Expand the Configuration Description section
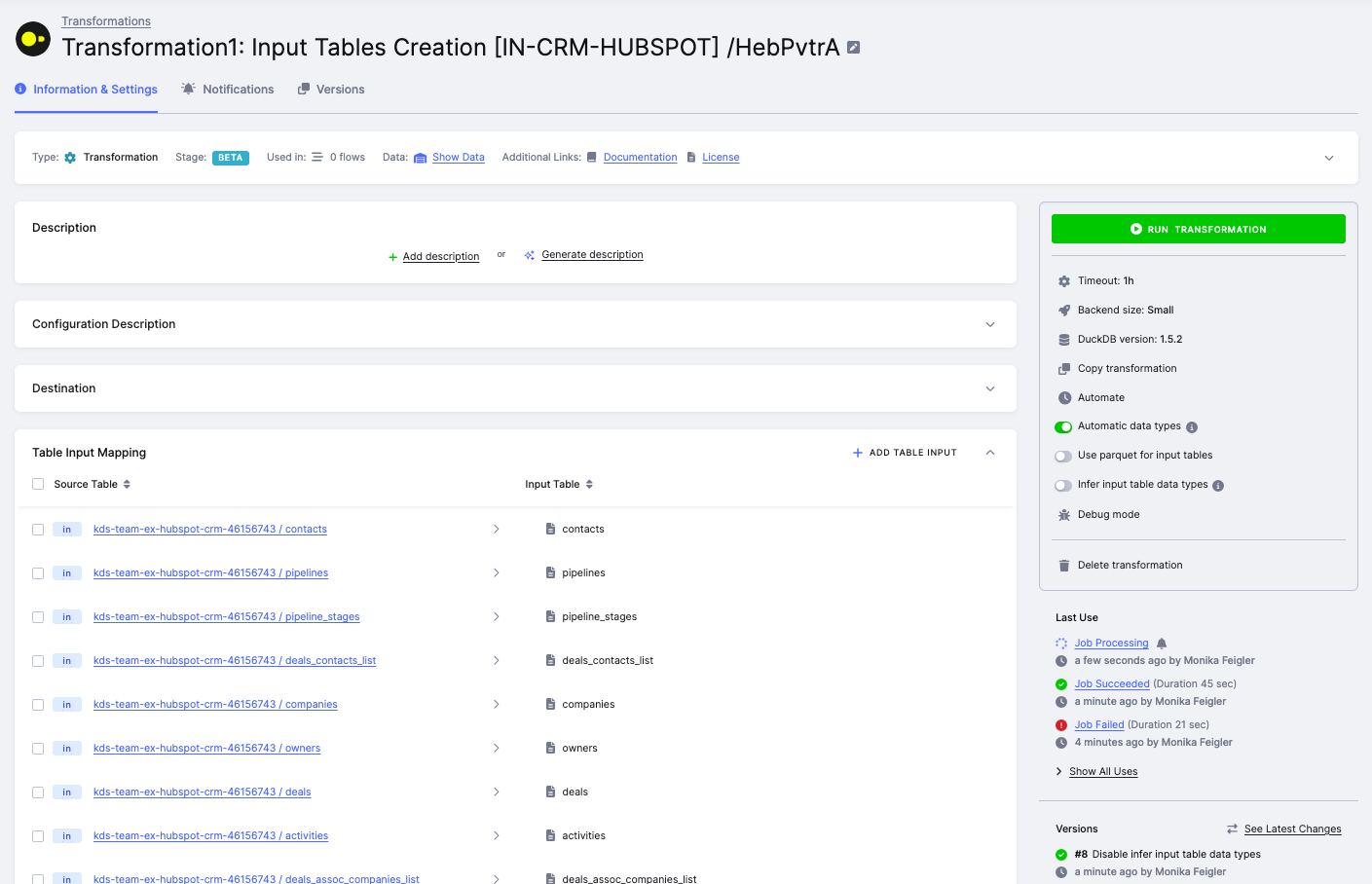The image size is (1372, 884). [x=990, y=324]
